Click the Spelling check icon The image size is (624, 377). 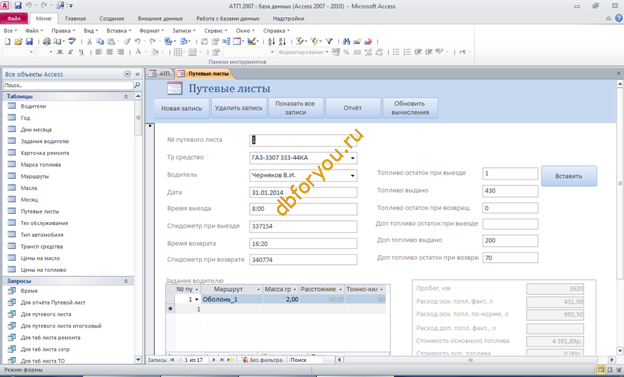(72, 41)
